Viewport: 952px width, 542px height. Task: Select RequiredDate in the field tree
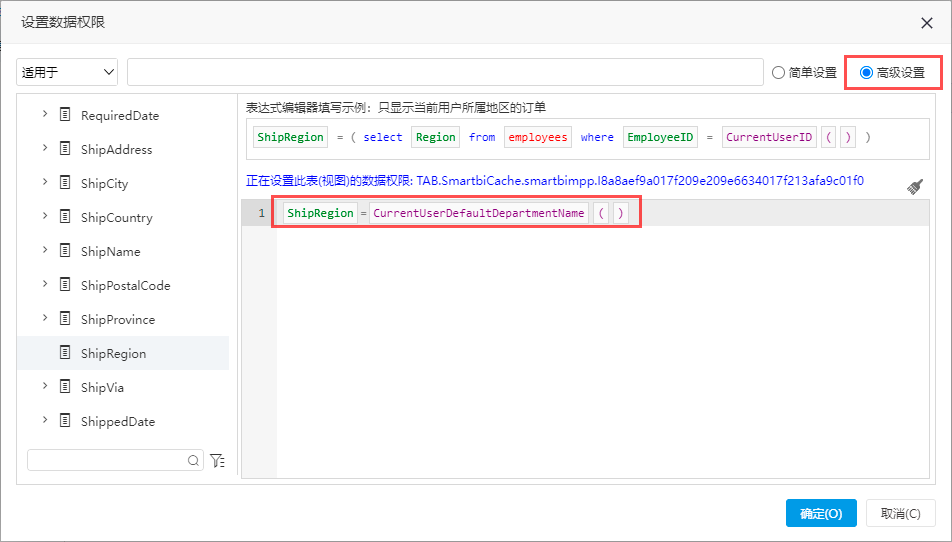coord(120,115)
